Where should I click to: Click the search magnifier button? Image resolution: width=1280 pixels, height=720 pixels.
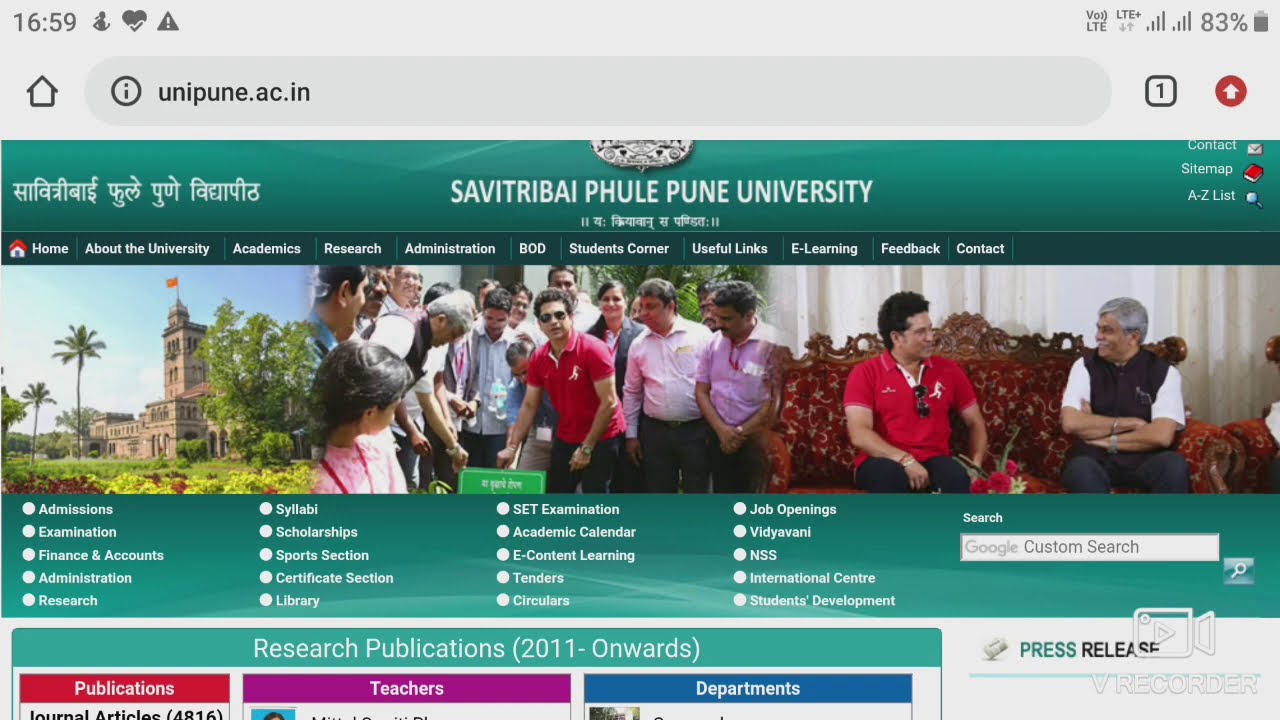click(1238, 571)
